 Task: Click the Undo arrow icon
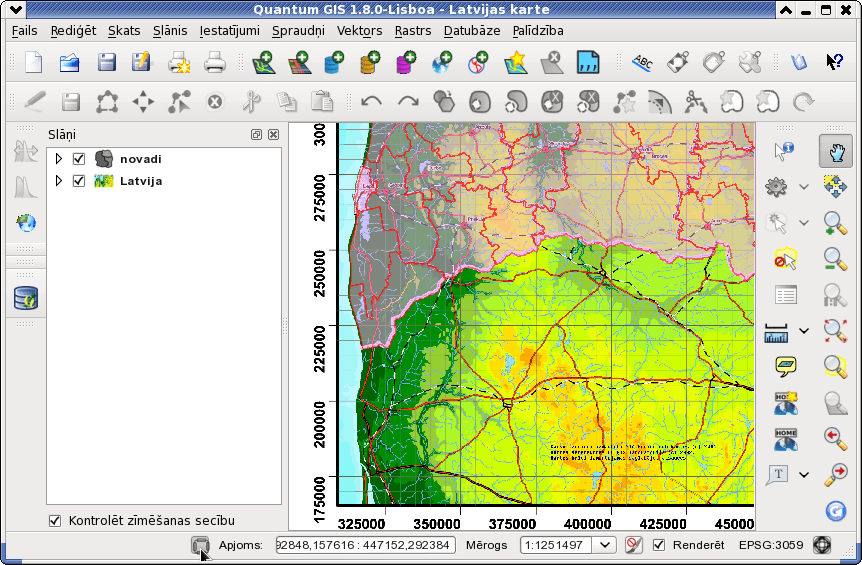(372, 102)
